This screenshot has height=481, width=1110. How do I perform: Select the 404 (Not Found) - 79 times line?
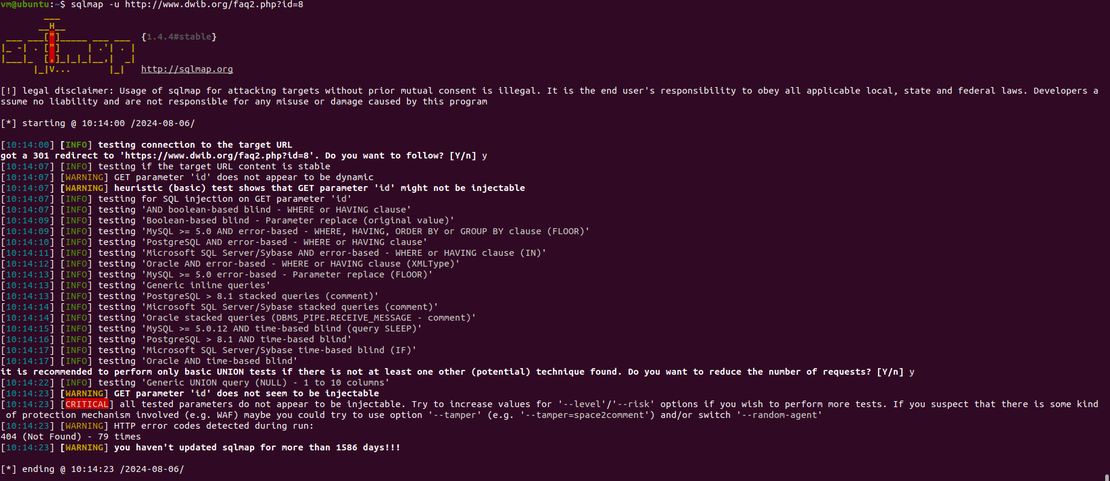pos(71,437)
